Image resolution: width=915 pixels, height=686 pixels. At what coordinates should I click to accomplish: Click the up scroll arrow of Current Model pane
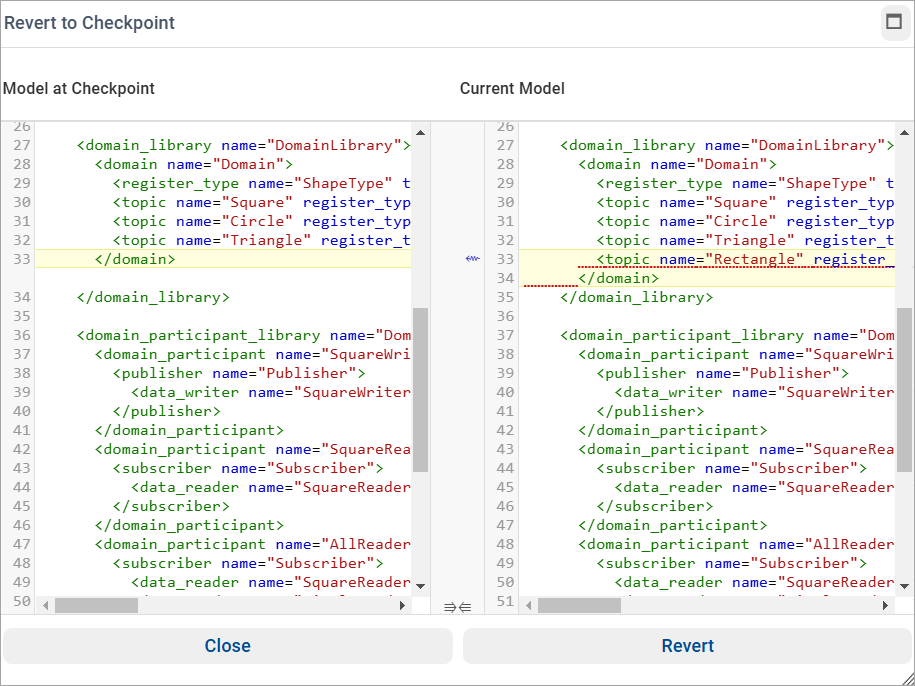(903, 131)
